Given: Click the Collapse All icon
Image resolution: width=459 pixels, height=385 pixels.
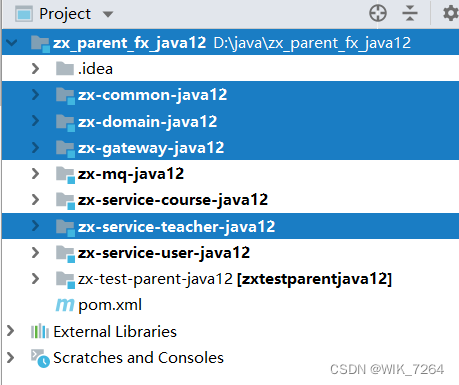Looking at the screenshot, I should point(410,13).
